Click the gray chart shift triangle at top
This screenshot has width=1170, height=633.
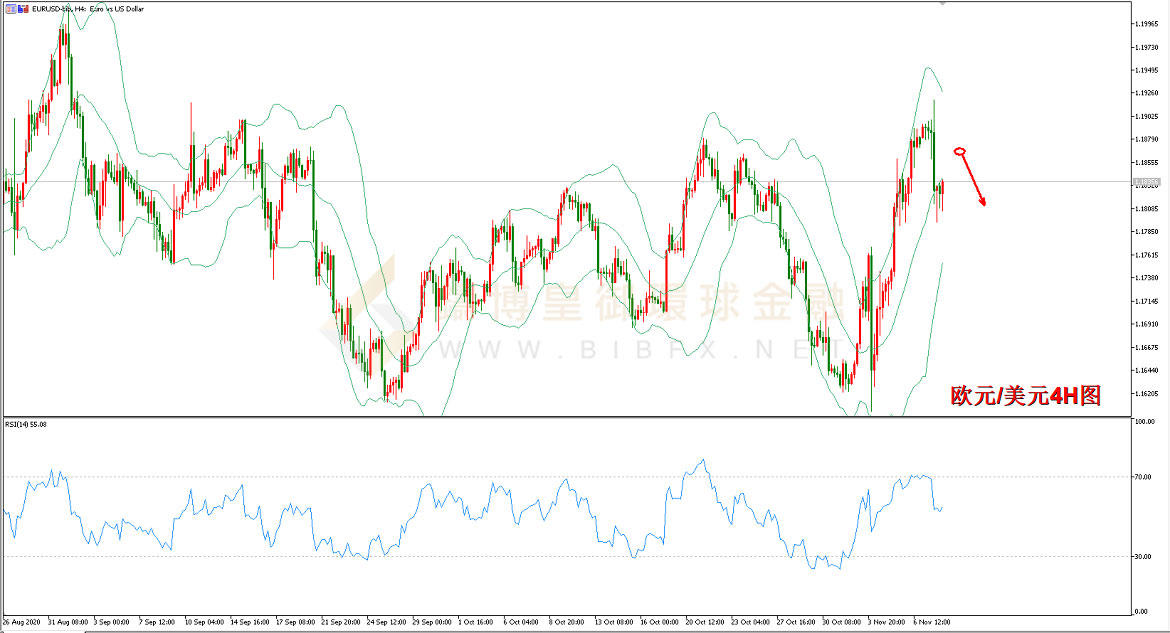point(941,5)
